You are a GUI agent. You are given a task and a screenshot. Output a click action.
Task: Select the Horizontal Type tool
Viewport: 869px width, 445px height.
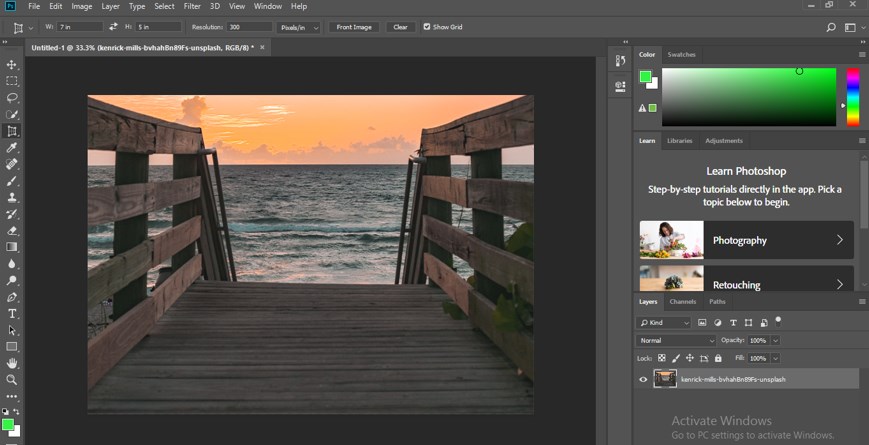12,314
